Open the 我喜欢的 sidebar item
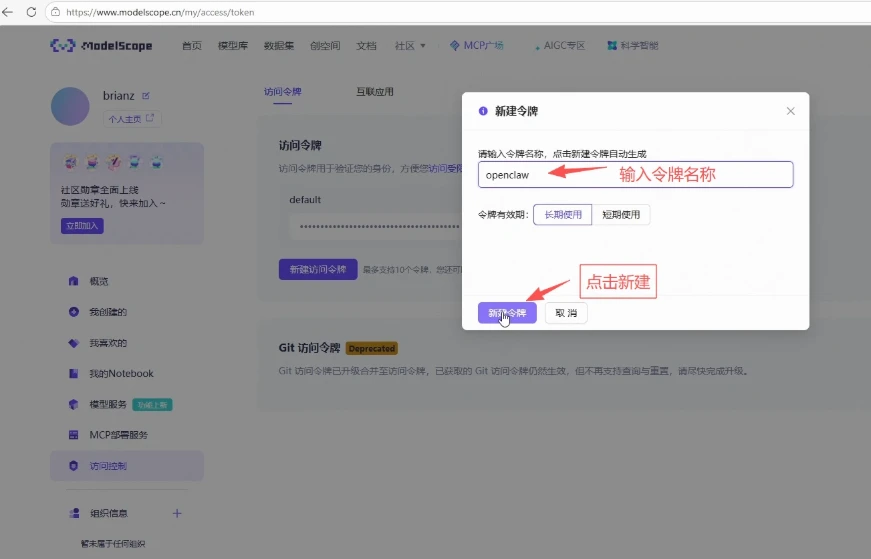Image resolution: width=871 pixels, height=559 pixels. click(x=108, y=343)
